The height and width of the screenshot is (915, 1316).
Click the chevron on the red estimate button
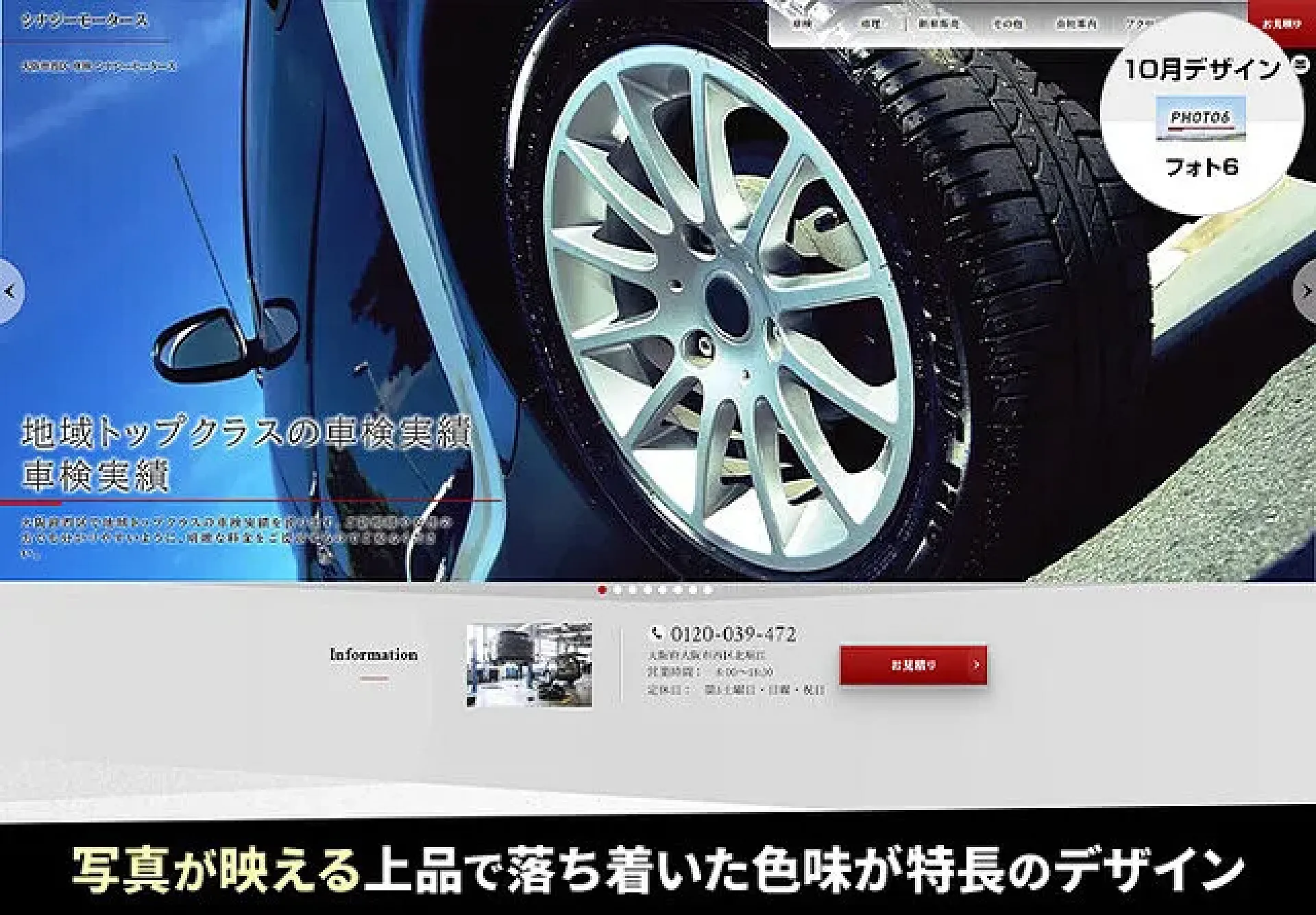[x=976, y=664]
